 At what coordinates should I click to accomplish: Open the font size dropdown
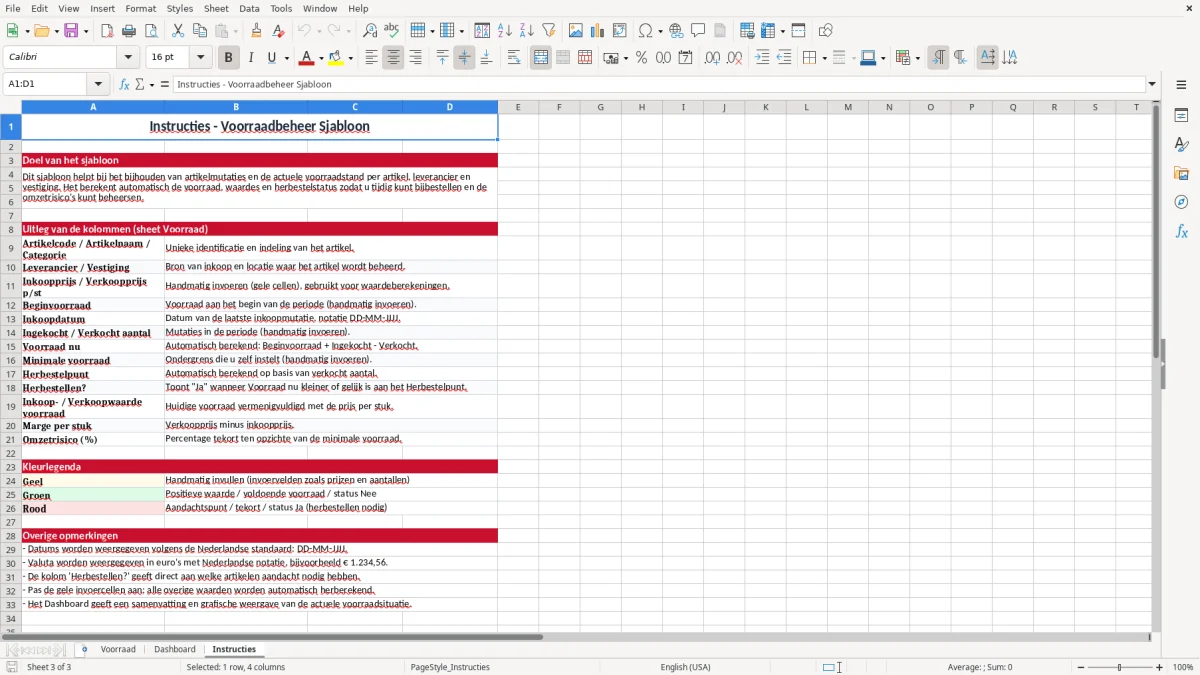pos(200,58)
